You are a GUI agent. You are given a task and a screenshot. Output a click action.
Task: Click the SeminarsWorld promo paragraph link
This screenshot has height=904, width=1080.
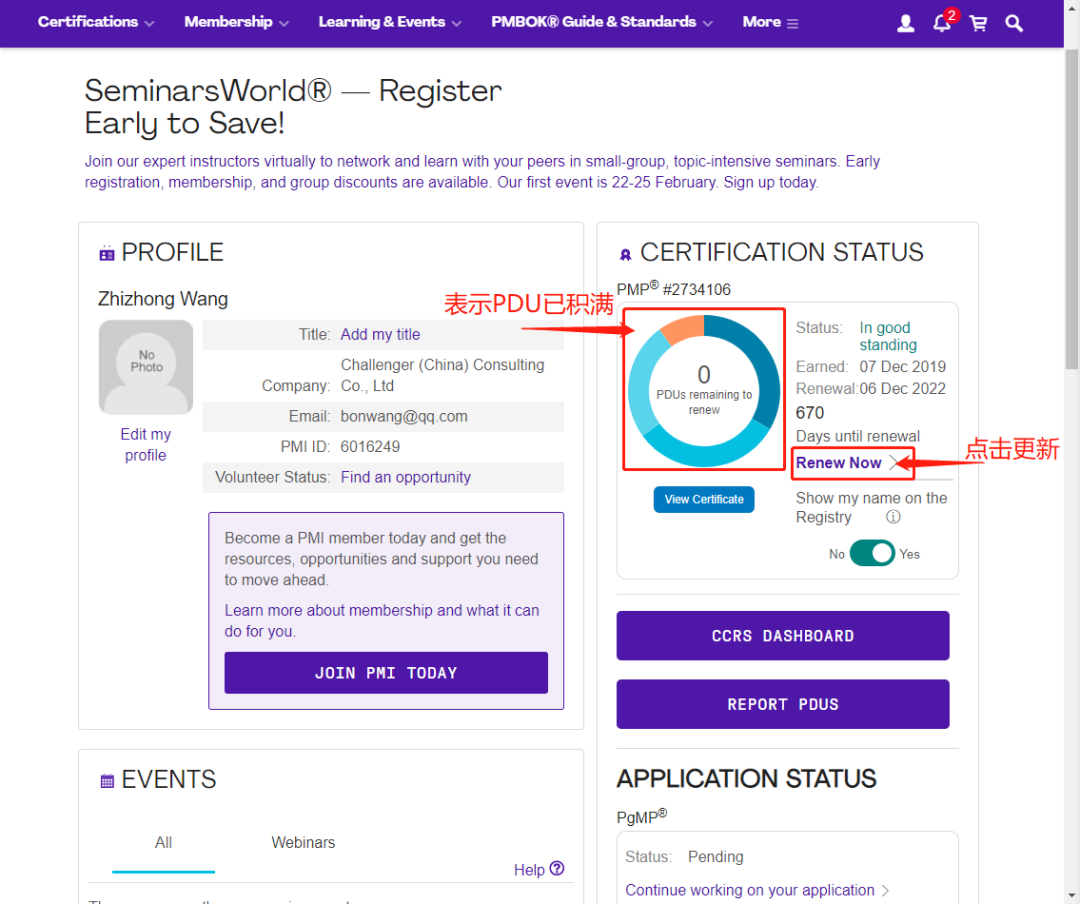[482, 172]
